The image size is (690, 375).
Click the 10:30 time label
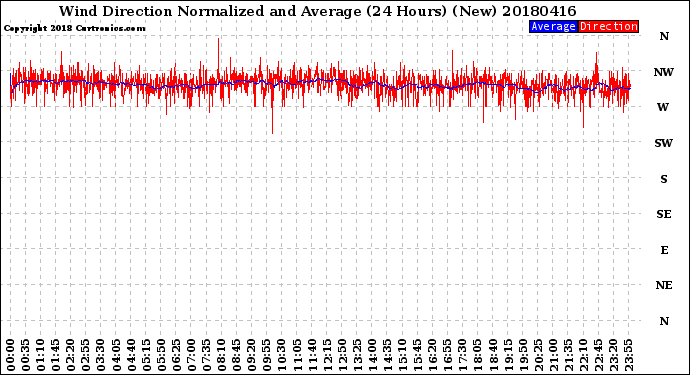point(282,355)
